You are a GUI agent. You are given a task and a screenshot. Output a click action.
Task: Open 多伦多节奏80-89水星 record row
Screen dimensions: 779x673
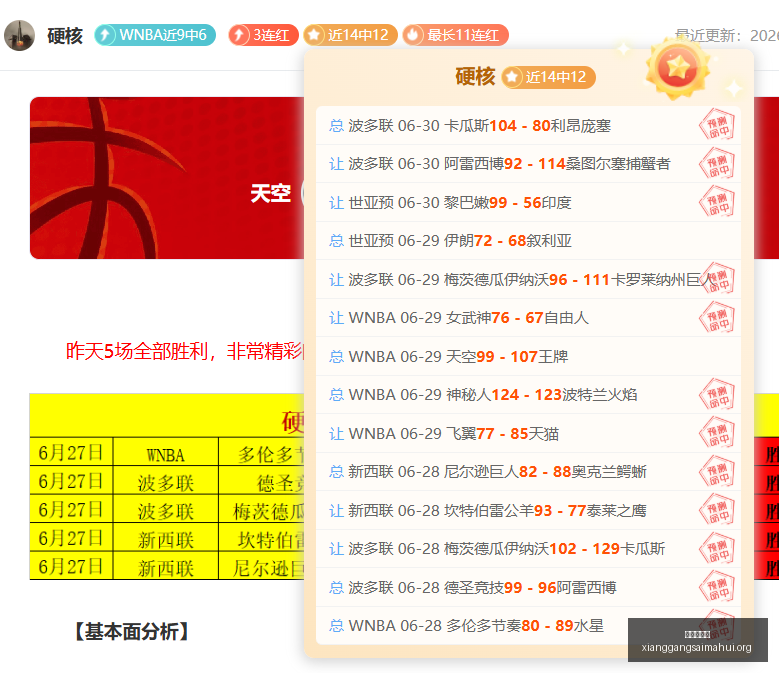click(528, 626)
